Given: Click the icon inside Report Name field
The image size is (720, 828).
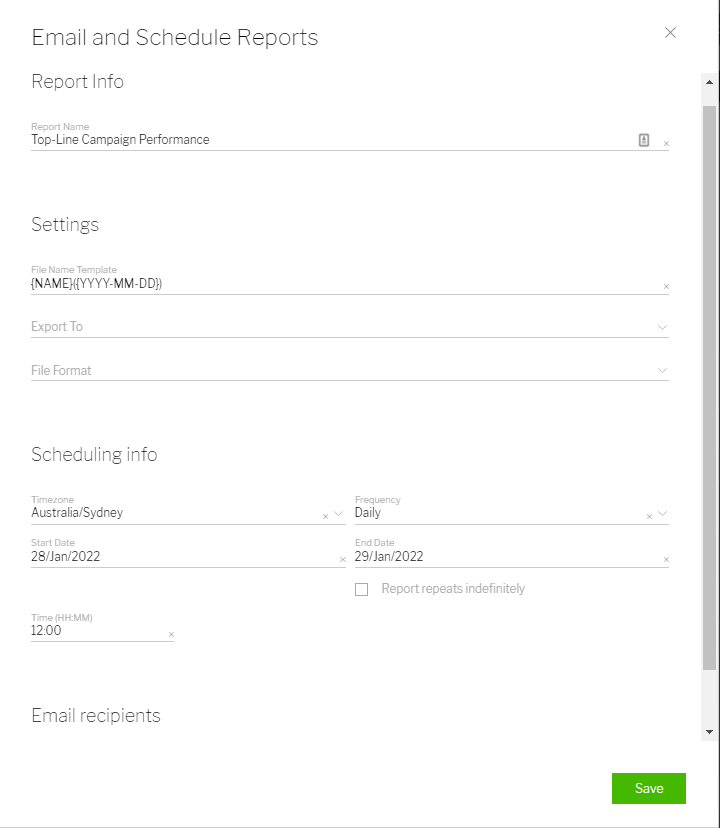Looking at the screenshot, I should click(x=644, y=140).
